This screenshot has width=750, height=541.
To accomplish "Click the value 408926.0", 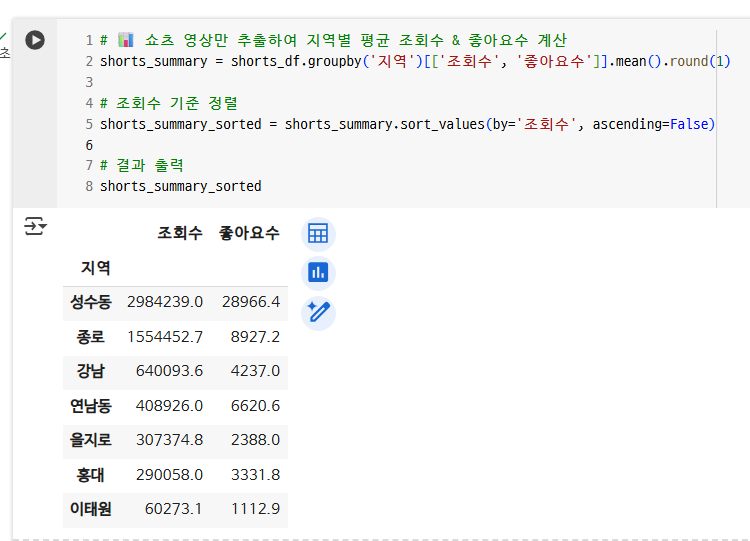I will [169, 406].
